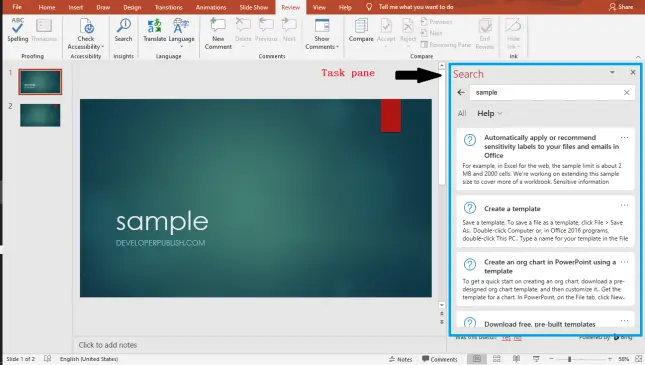645x365 pixels.
Task: Open Search pane options dropdown arrow
Action: [x=612, y=72]
